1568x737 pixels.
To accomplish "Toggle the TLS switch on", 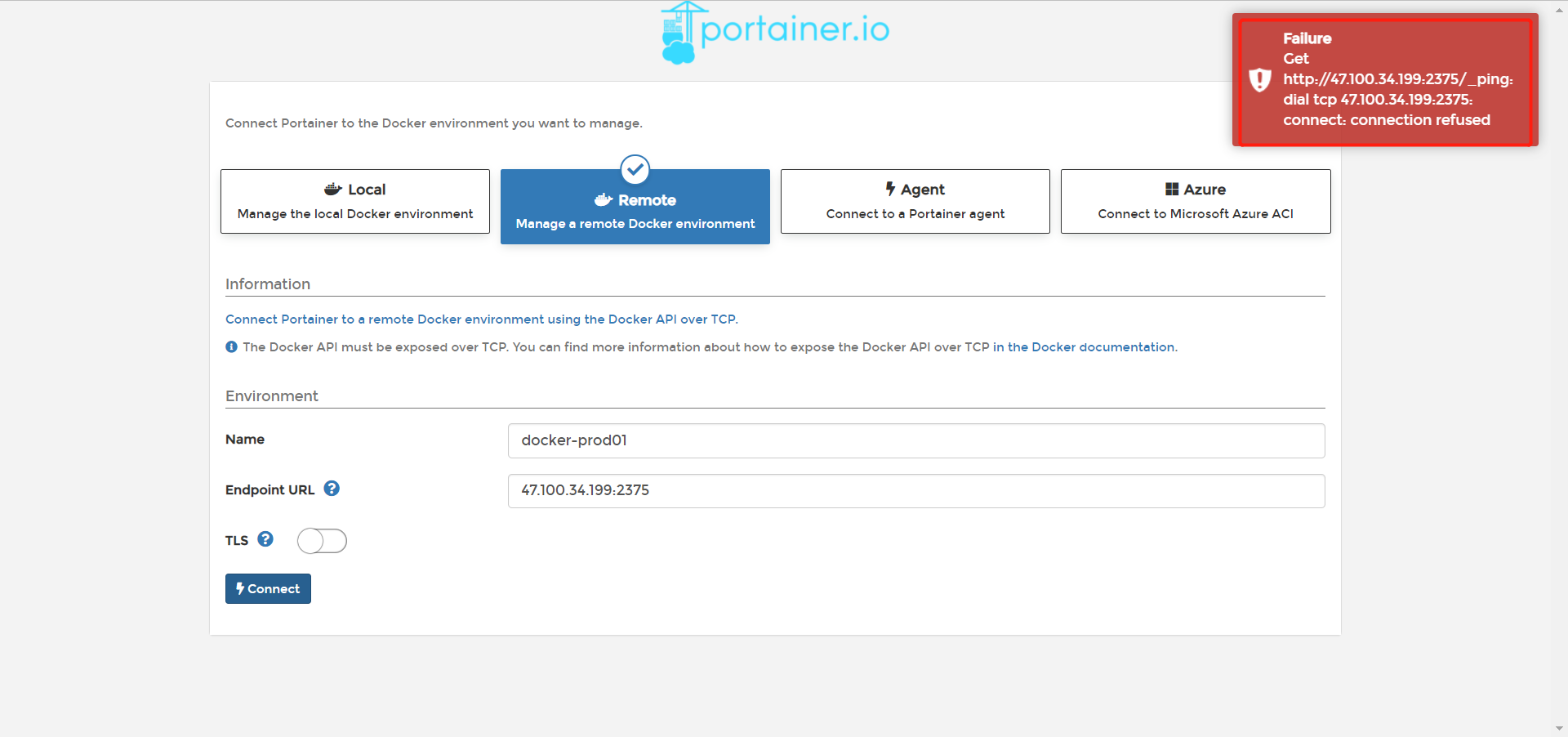I will point(322,541).
